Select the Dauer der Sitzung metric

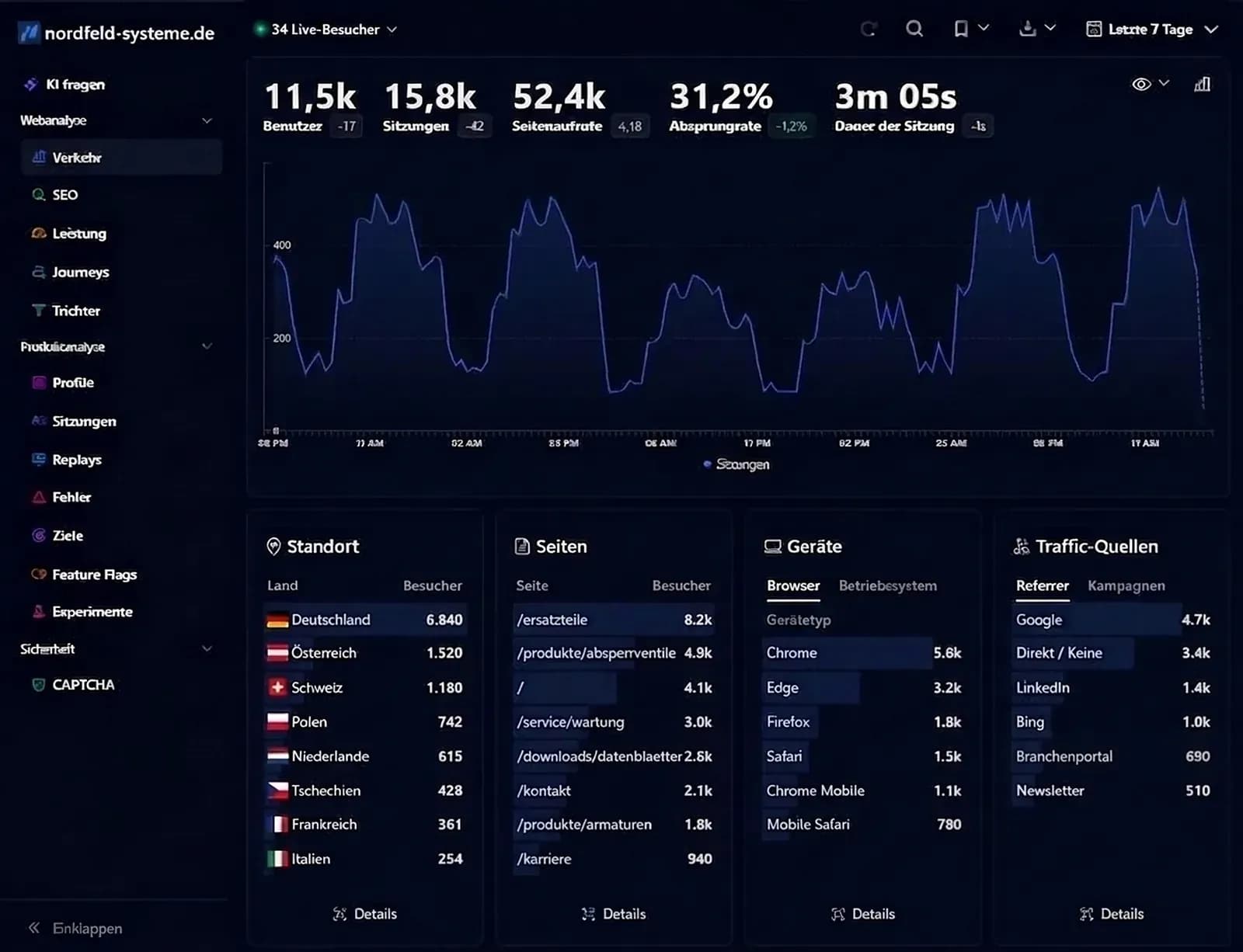(914, 109)
